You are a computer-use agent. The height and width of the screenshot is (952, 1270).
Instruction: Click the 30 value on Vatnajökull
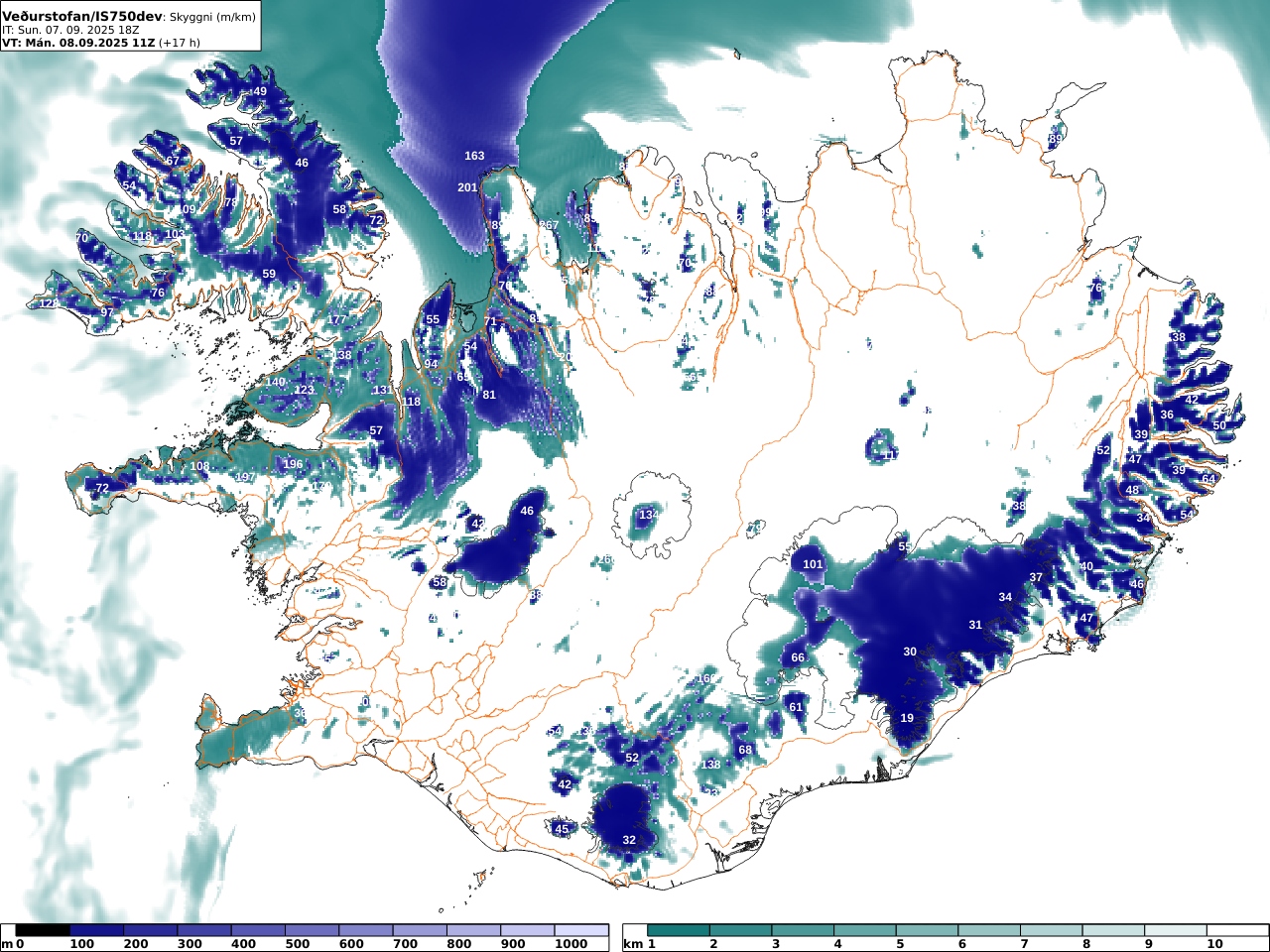(910, 652)
